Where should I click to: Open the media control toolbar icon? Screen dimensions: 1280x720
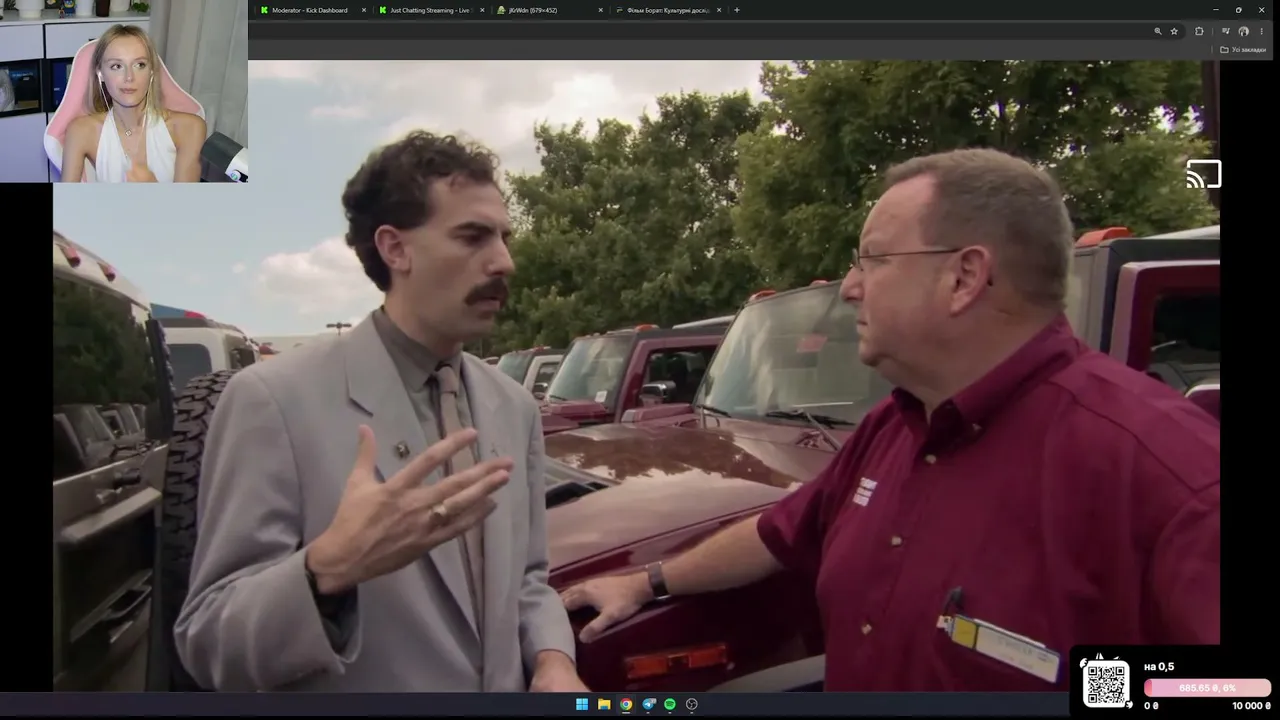click(1226, 31)
